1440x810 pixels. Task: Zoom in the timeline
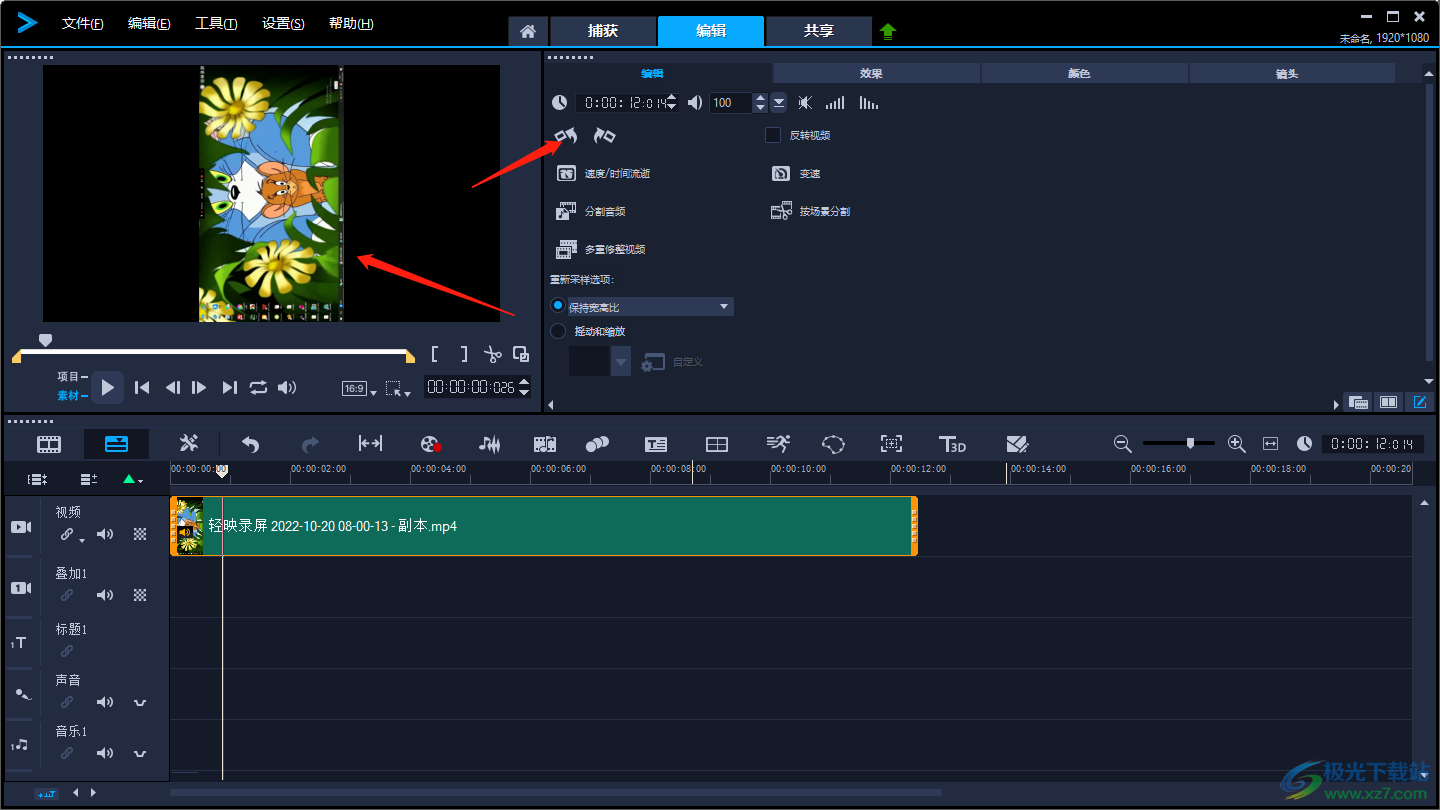point(1236,443)
